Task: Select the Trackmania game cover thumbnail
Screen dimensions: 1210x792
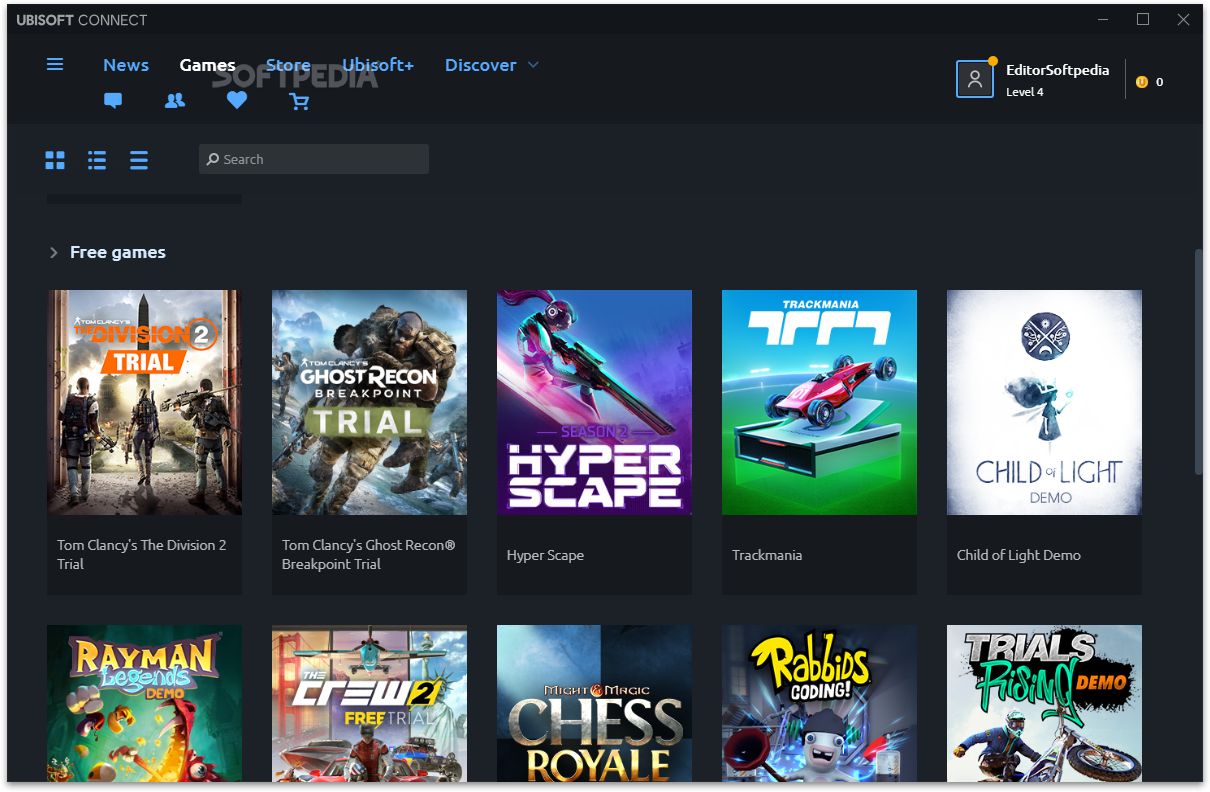Action: point(819,402)
